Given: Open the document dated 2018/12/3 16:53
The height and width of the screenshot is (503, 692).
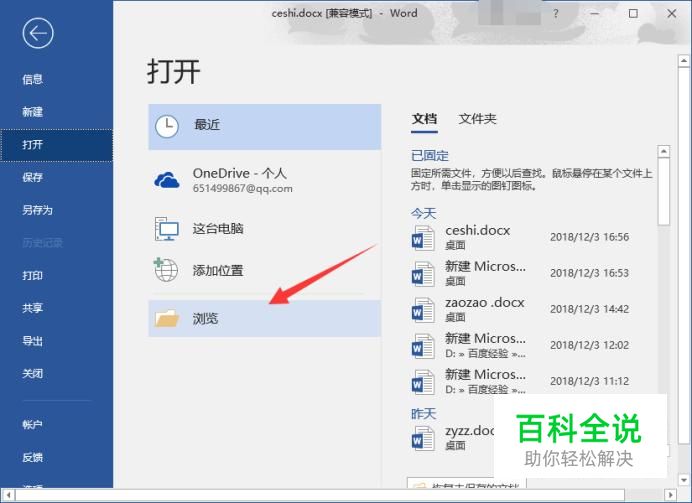Looking at the screenshot, I should 532,274.
